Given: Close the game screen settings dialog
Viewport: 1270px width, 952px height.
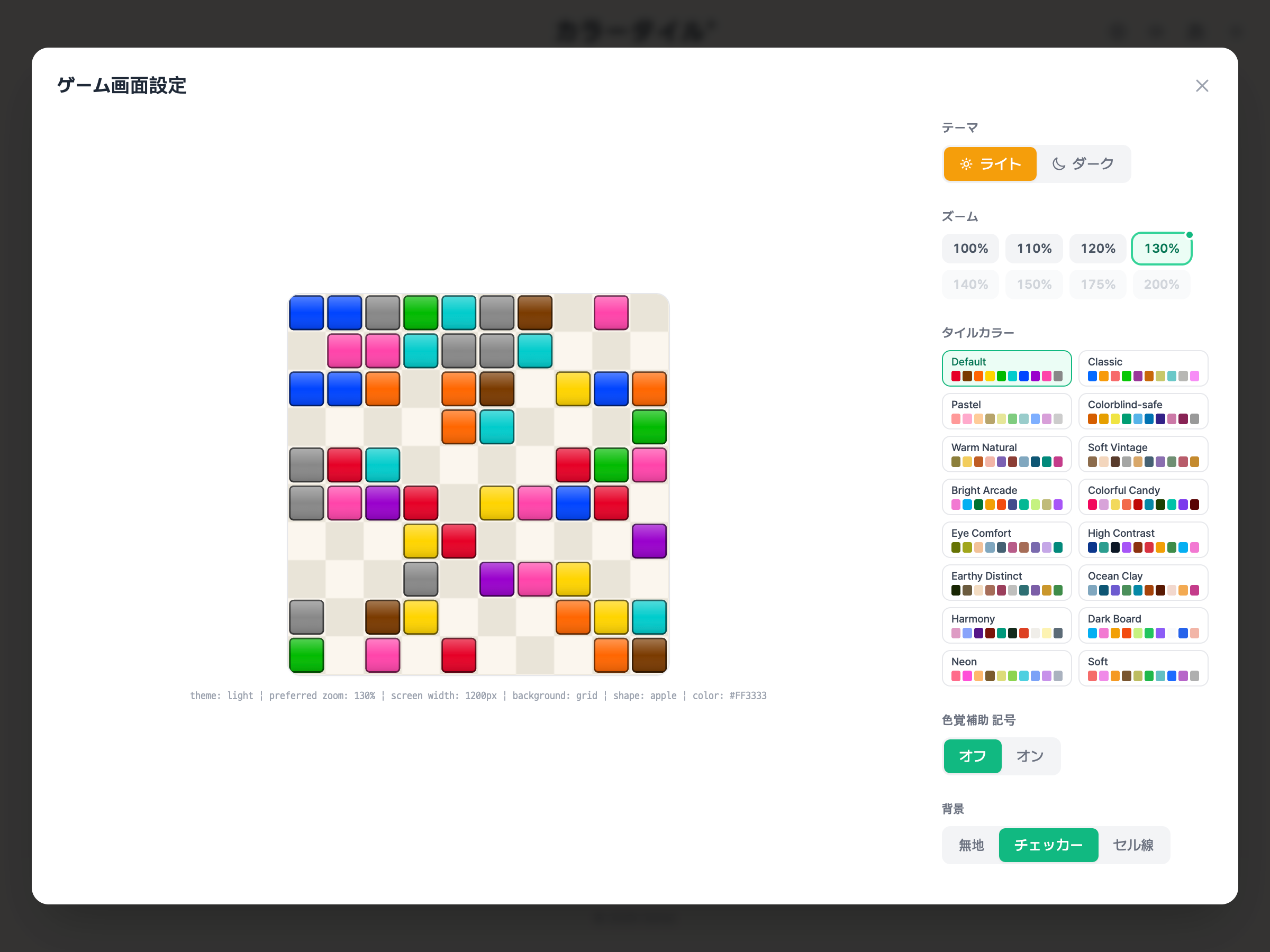Looking at the screenshot, I should point(1202,86).
